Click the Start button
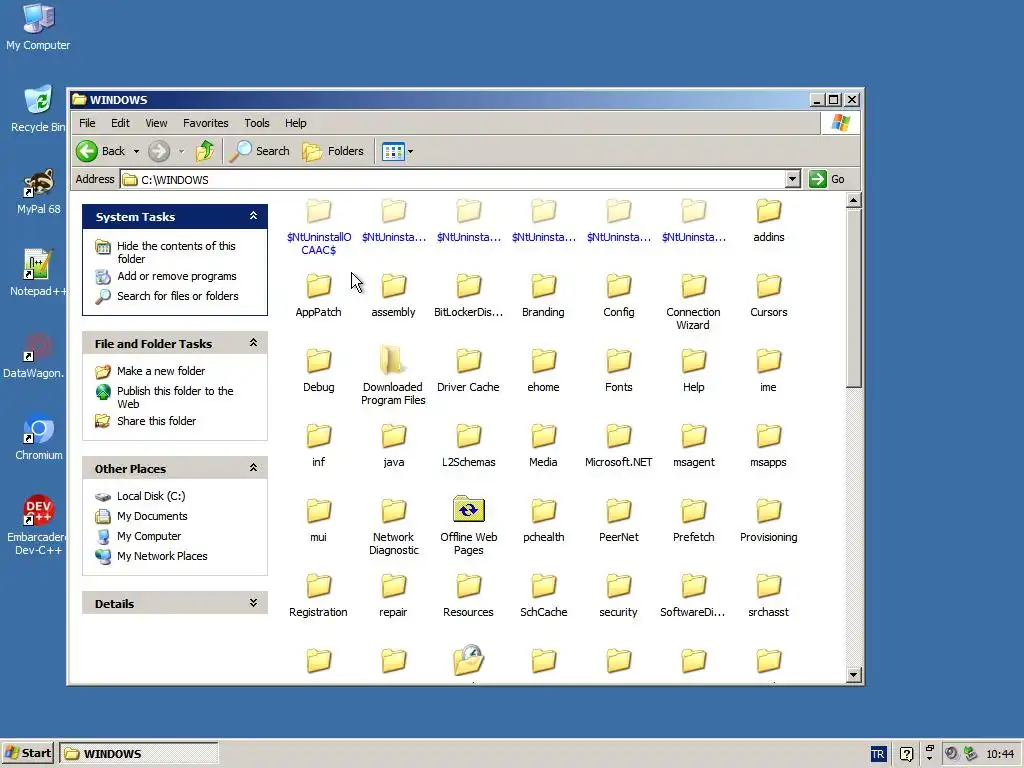1024x768 pixels. 28,753
